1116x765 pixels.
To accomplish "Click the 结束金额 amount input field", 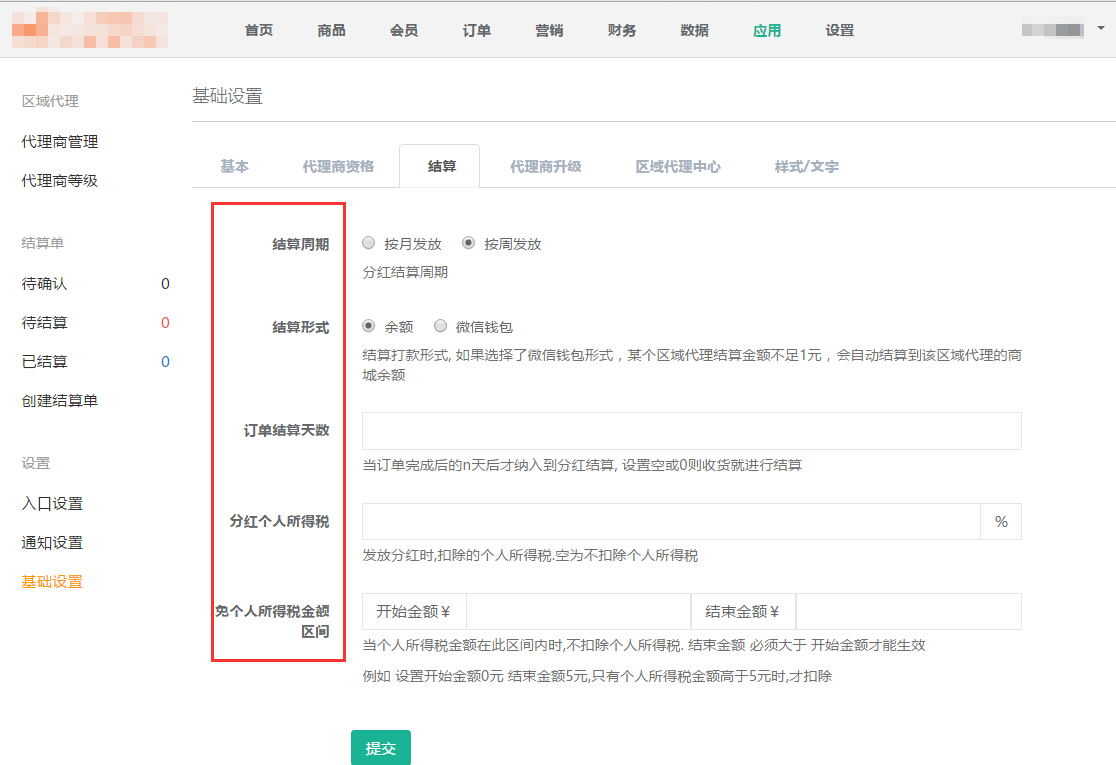I will click(x=908, y=612).
